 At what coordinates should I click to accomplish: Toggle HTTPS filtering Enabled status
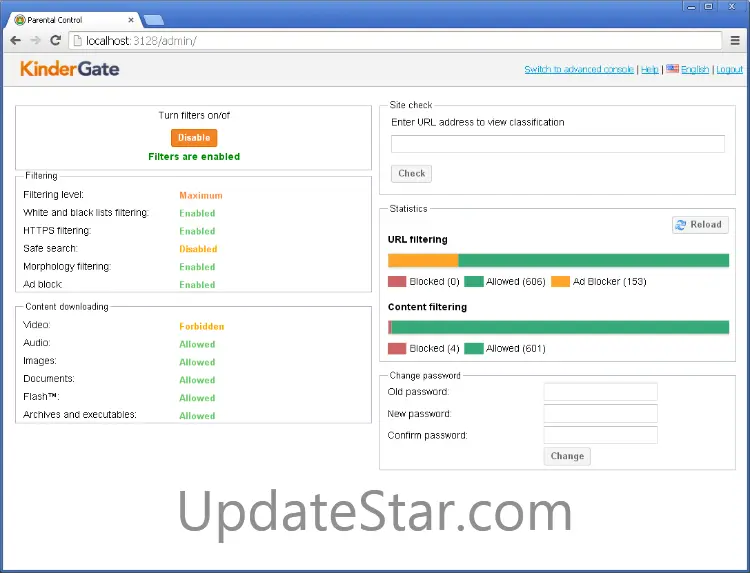[x=197, y=231]
